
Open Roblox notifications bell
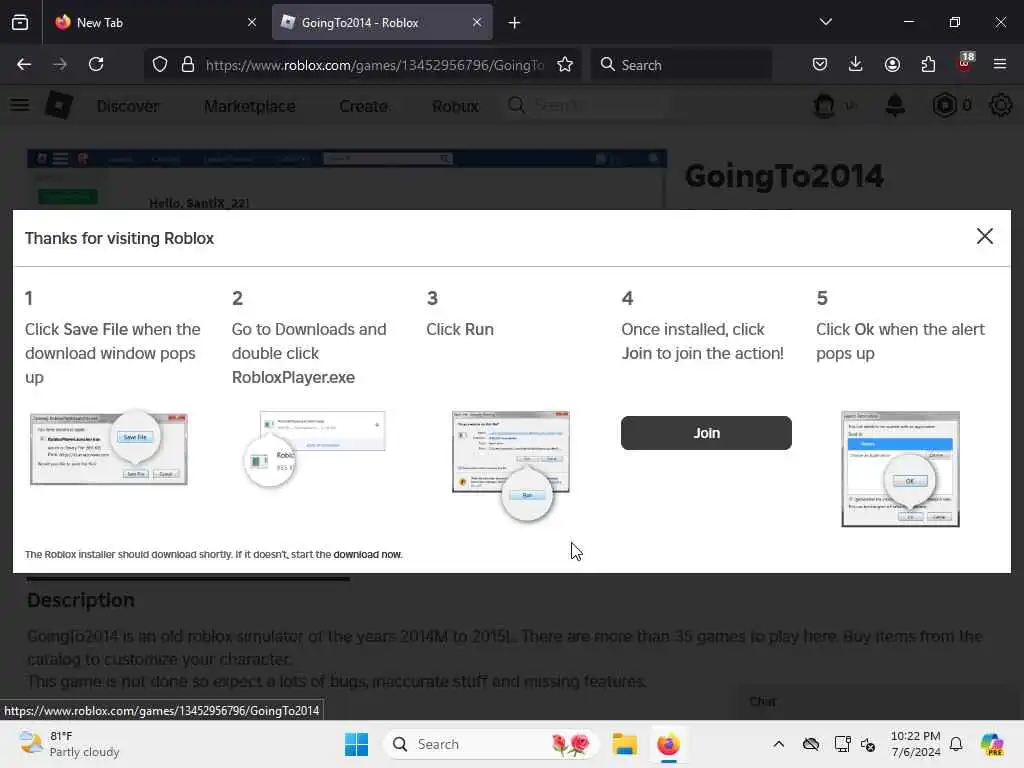[895, 105]
